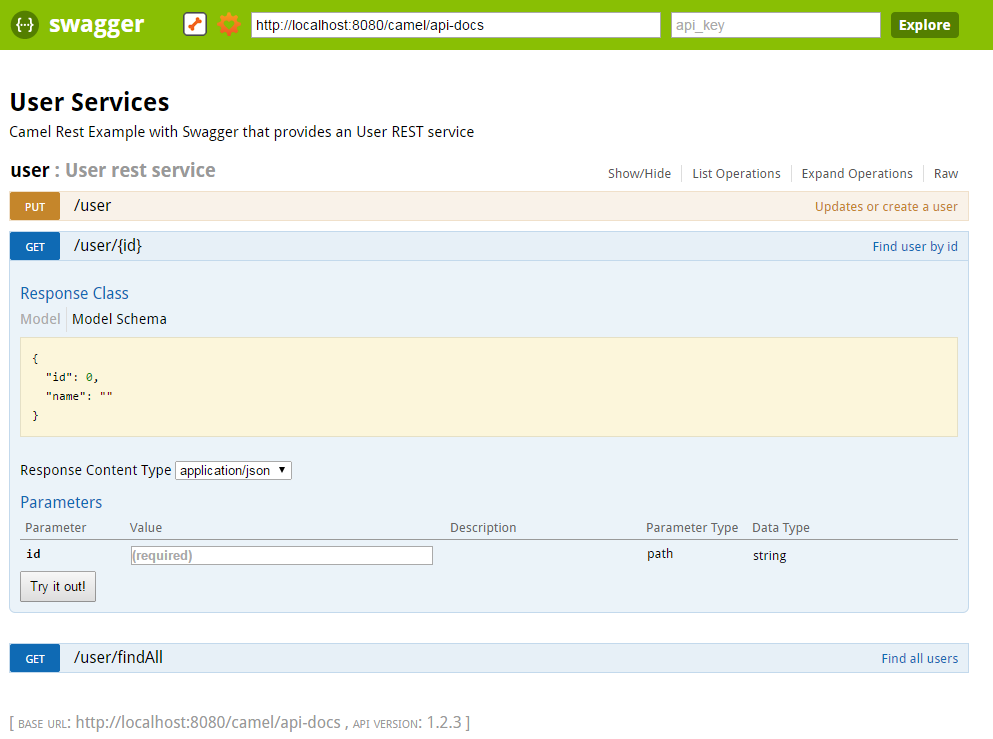Click the Response Class heading
Viewport: 993px width, 739px height.
(x=74, y=293)
